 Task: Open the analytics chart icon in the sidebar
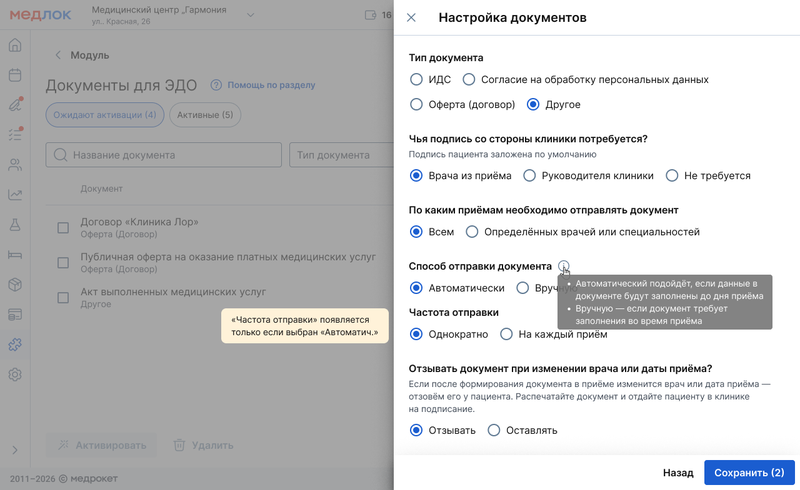pos(15,194)
